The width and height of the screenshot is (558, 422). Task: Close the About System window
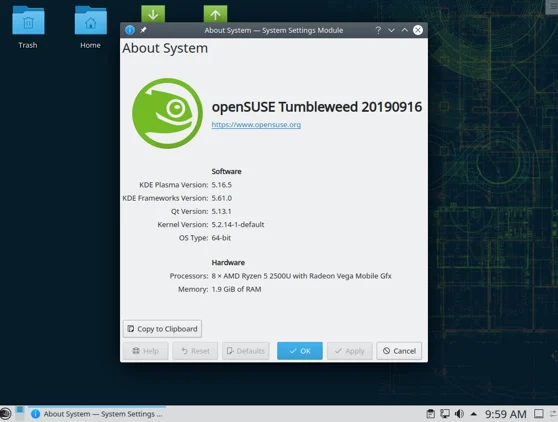(418, 30)
